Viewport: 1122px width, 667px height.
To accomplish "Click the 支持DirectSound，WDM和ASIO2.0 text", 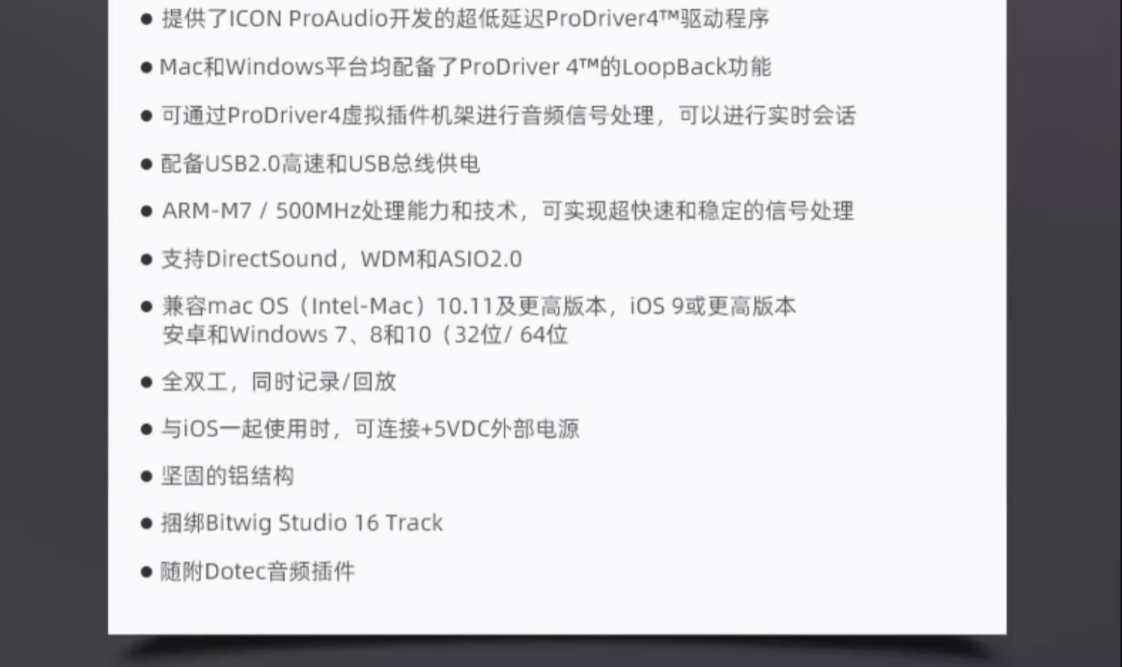I will (341, 259).
